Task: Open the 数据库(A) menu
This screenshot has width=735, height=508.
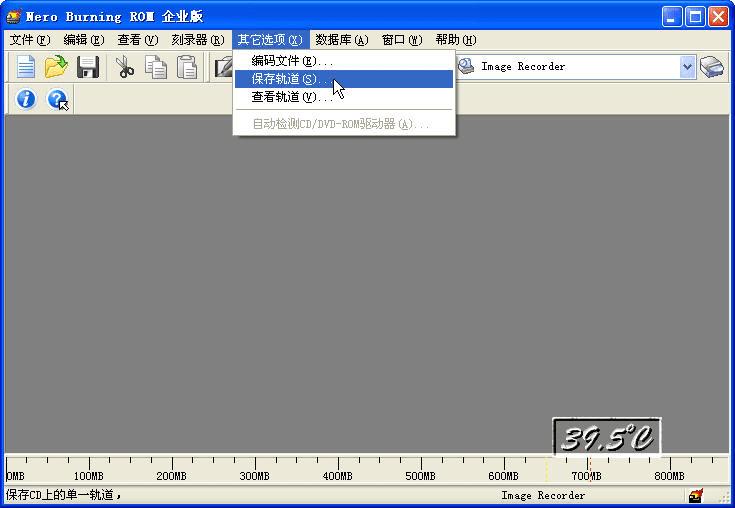Action: click(x=341, y=40)
